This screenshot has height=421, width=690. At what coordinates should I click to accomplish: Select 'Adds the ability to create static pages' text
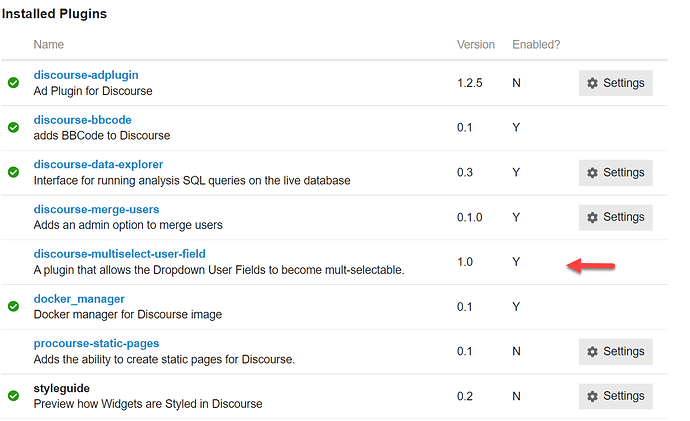(x=164, y=359)
